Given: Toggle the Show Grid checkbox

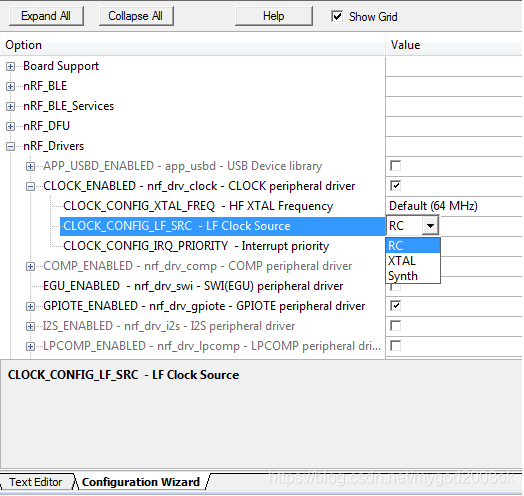Looking at the screenshot, I should 337,16.
